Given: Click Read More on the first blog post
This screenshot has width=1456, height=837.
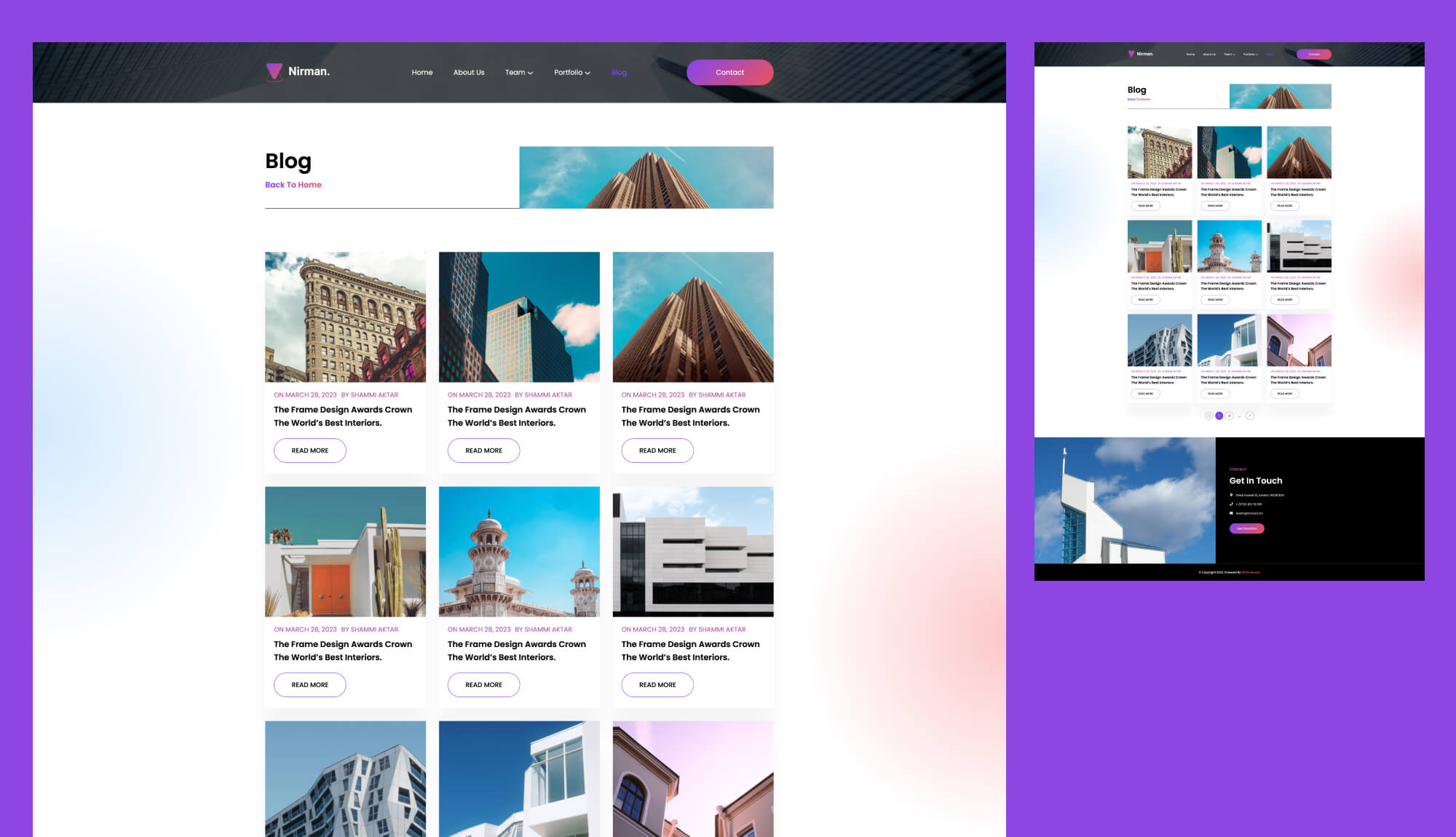Looking at the screenshot, I should [309, 451].
